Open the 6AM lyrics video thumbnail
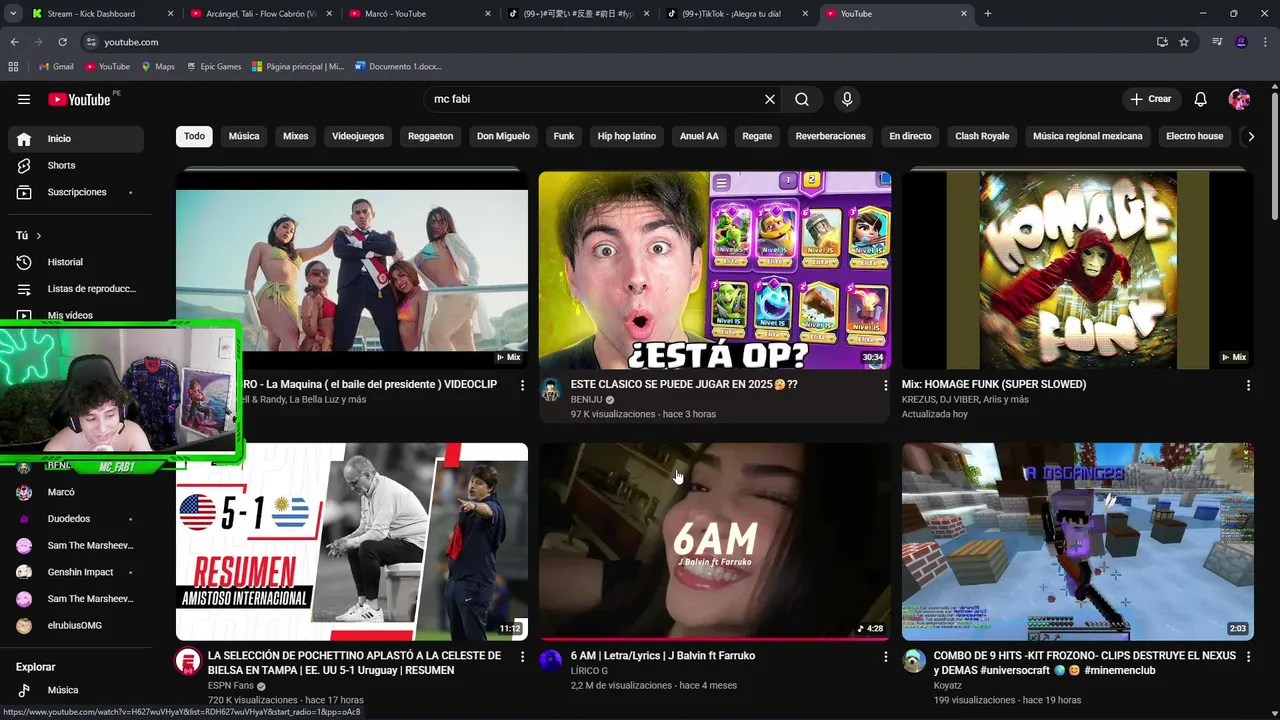1280x720 pixels. tap(715, 541)
